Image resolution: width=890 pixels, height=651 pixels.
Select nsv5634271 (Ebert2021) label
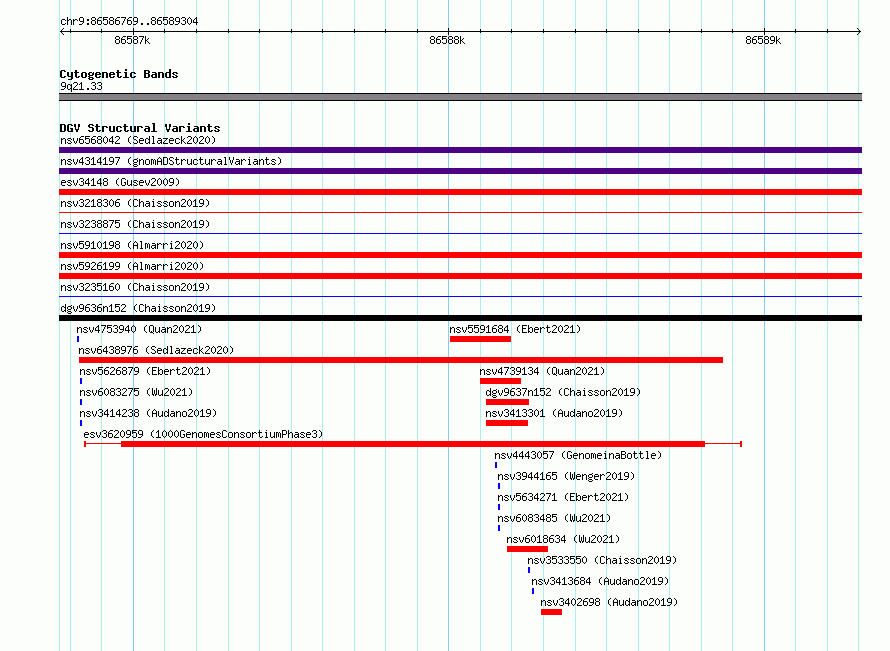563,497
